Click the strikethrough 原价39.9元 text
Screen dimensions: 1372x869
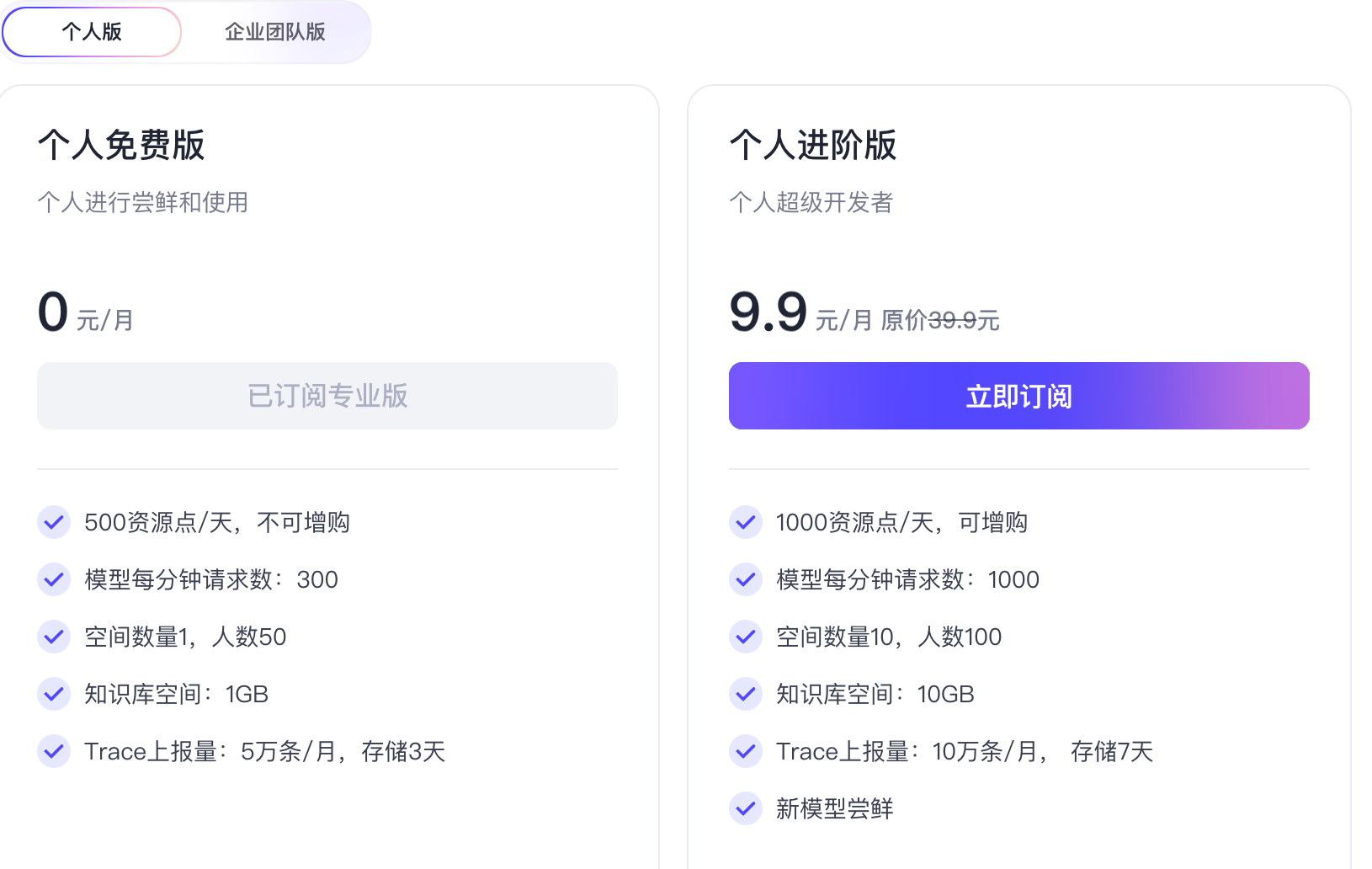click(940, 320)
